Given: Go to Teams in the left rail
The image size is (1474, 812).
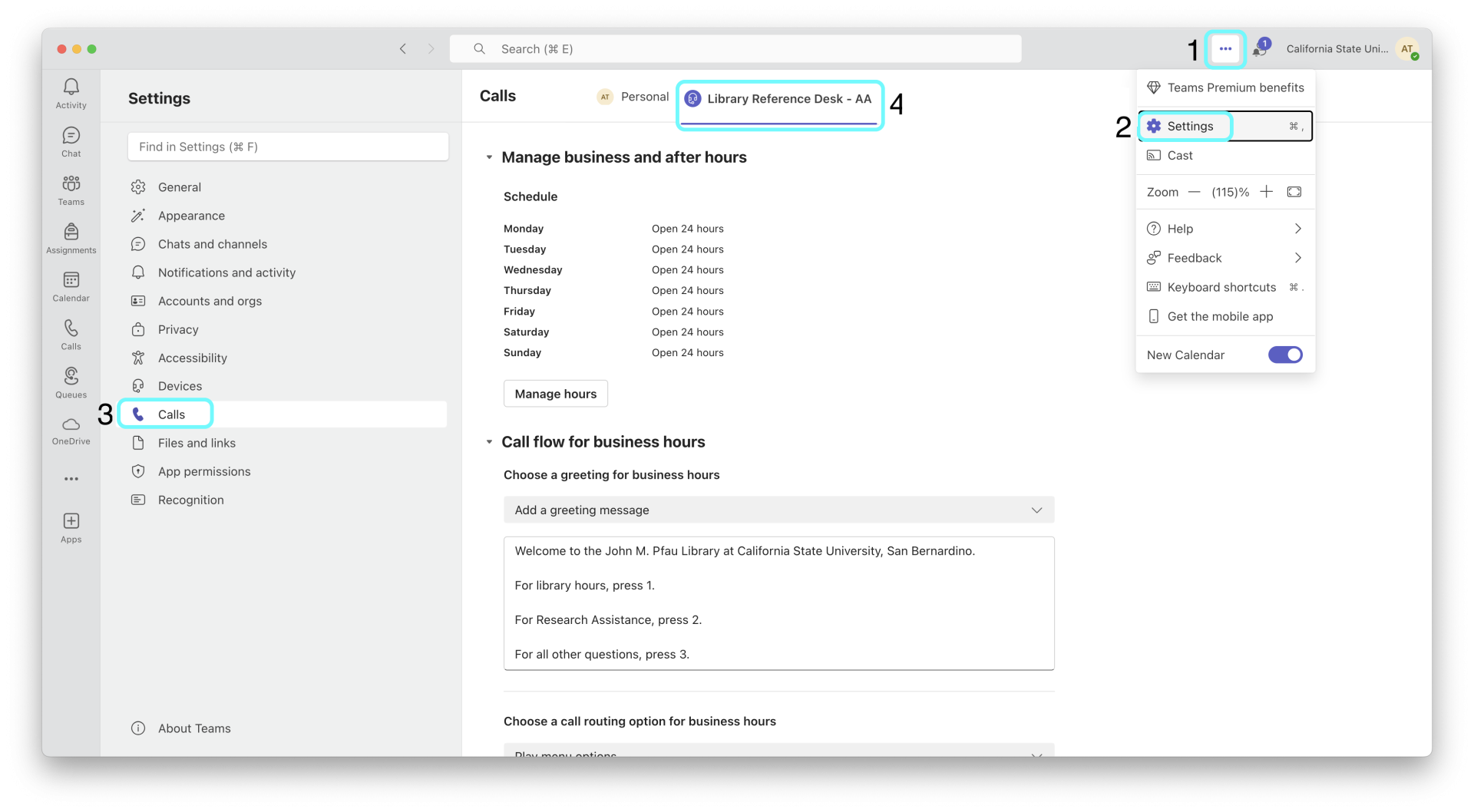Looking at the screenshot, I should tap(71, 190).
